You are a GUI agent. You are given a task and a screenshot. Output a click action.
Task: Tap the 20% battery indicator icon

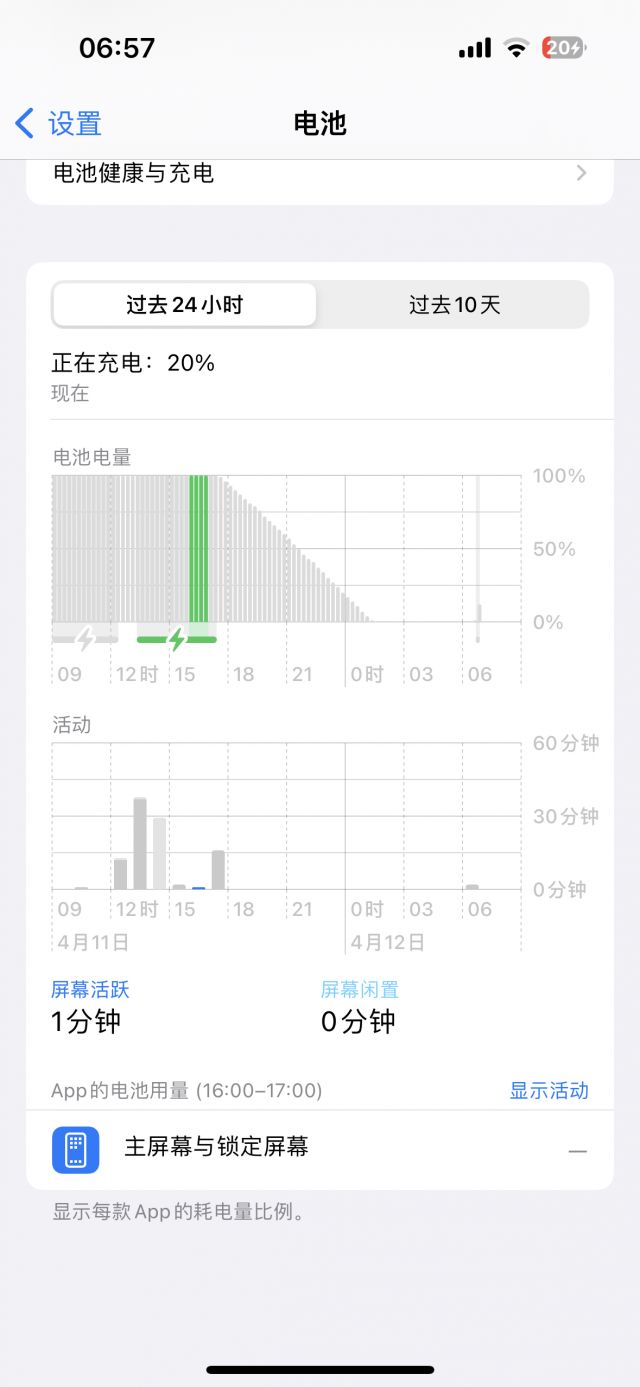coord(562,47)
